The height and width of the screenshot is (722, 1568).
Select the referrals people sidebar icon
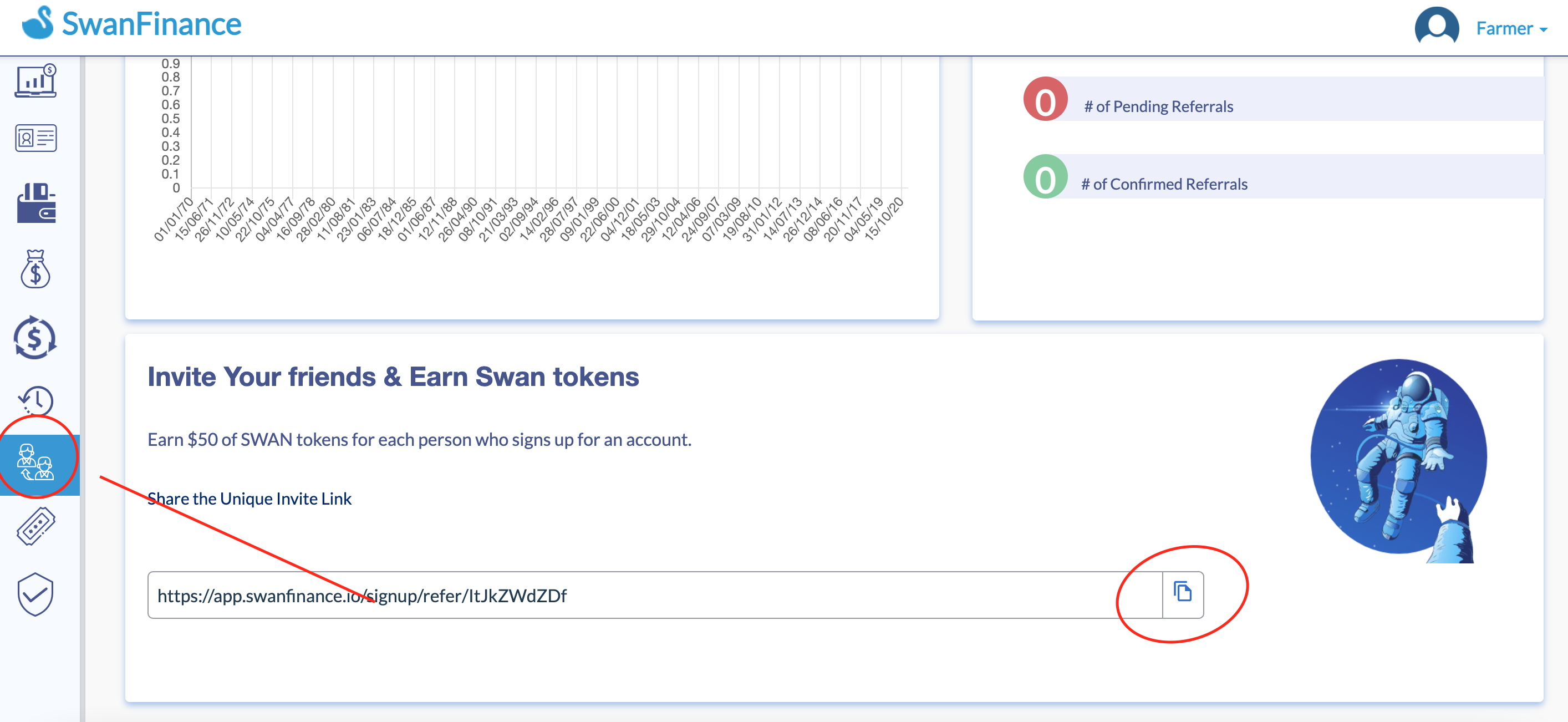(x=37, y=462)
